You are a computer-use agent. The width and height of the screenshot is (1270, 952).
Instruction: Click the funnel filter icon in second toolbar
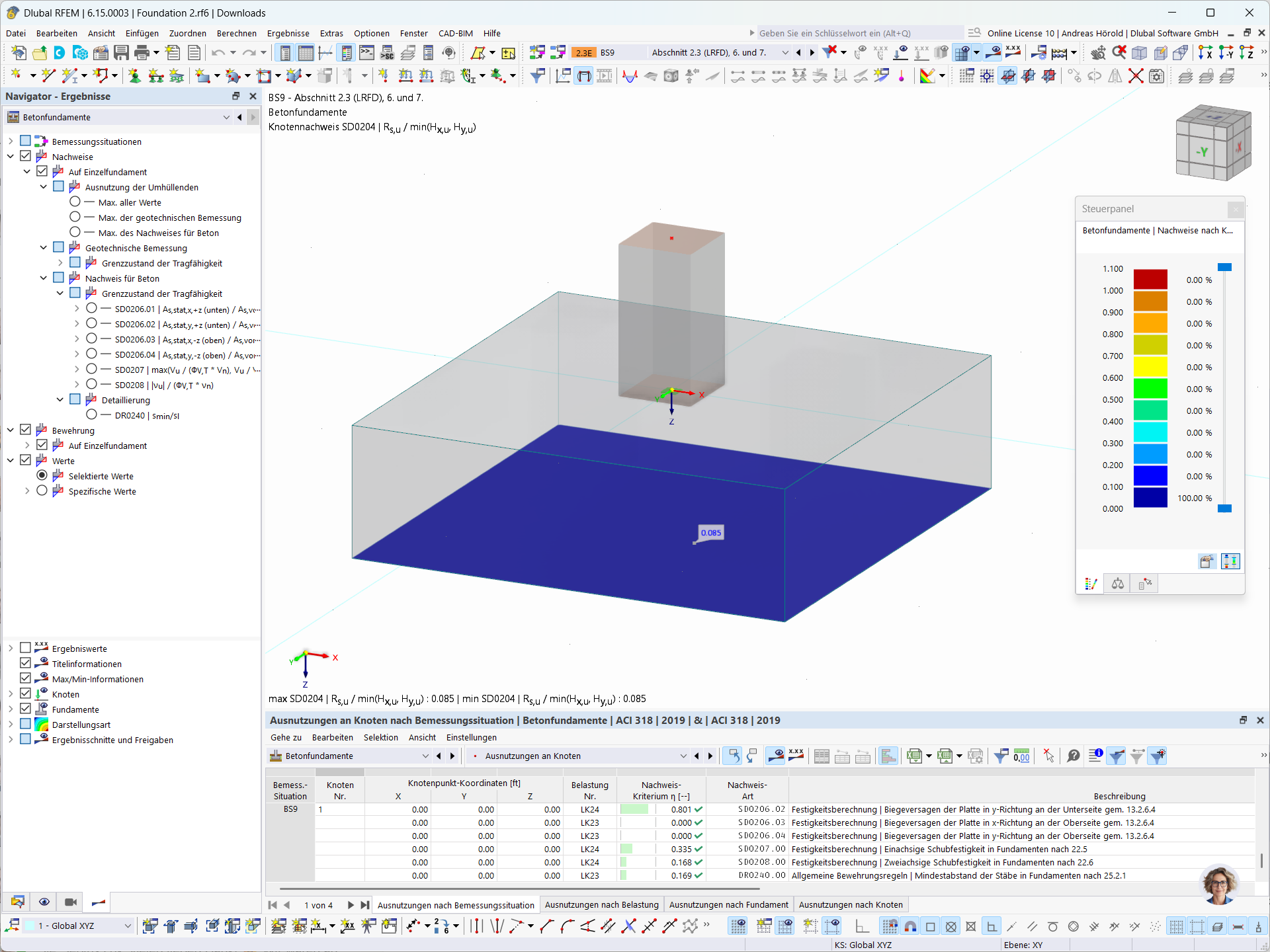coord(537,76)
